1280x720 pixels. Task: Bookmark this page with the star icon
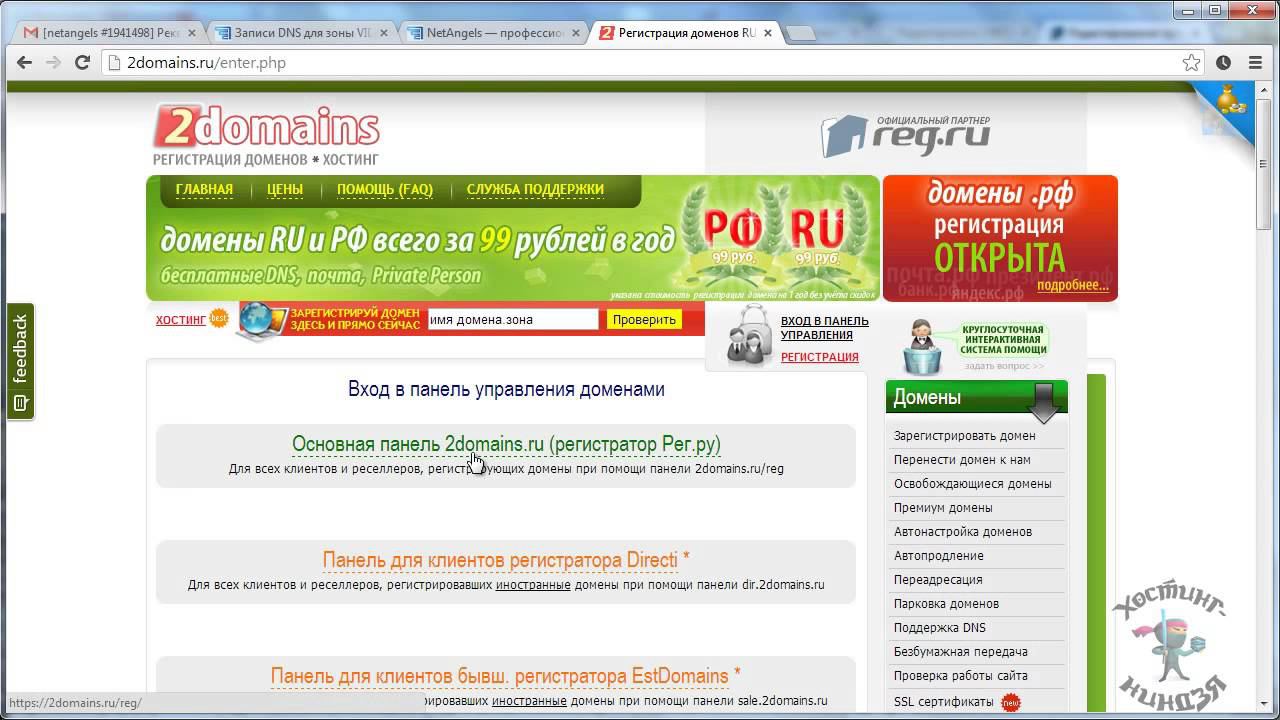pos(1191,62)
